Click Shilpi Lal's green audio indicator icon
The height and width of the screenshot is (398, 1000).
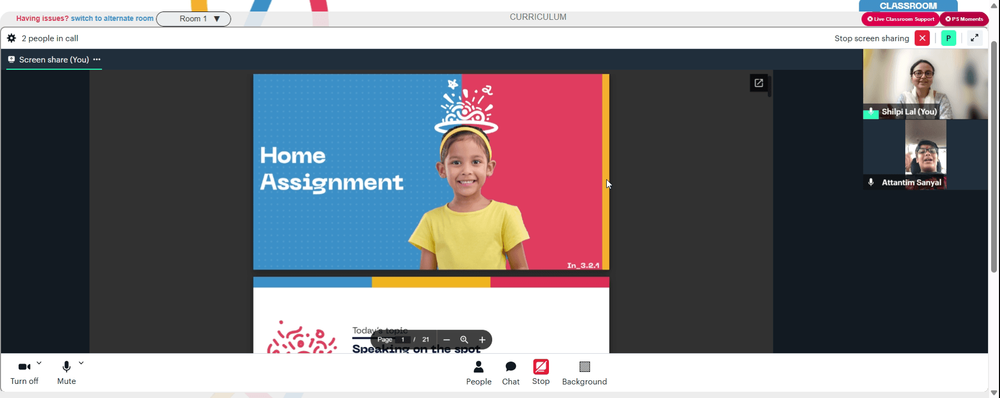click(871, 112)
